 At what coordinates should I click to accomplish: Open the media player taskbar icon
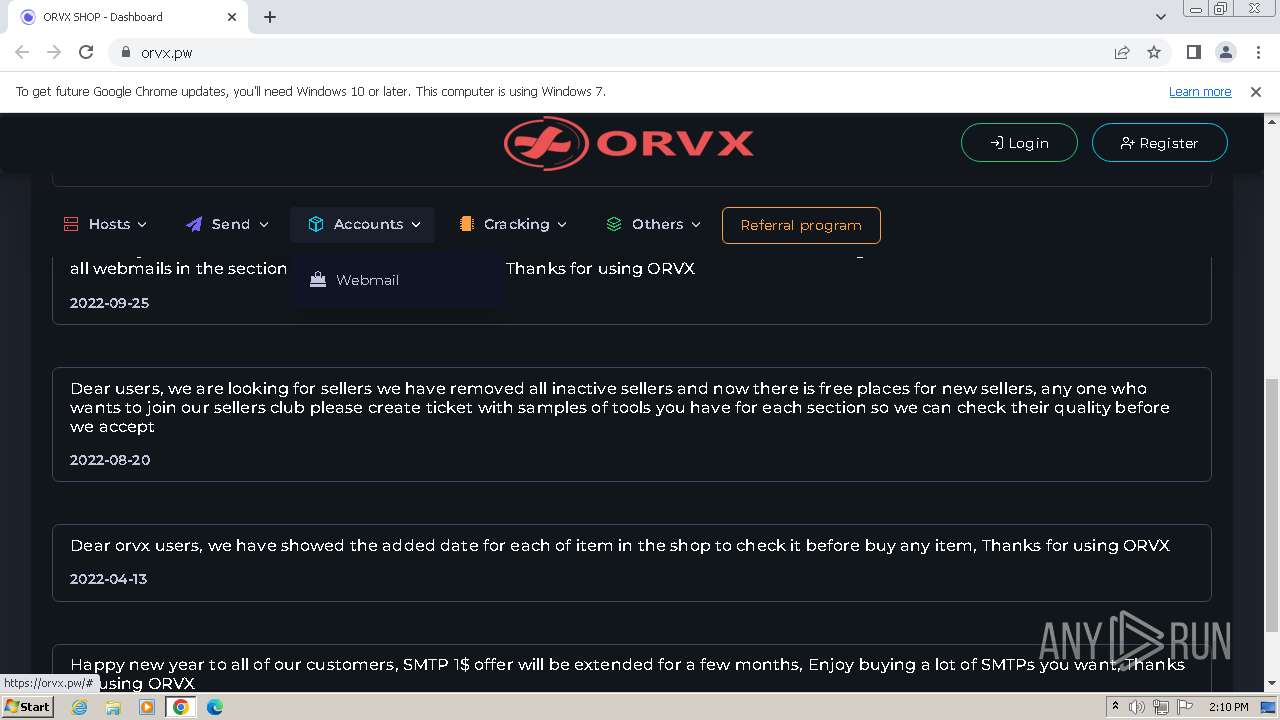pyautogui.click(x=147, y=707)
